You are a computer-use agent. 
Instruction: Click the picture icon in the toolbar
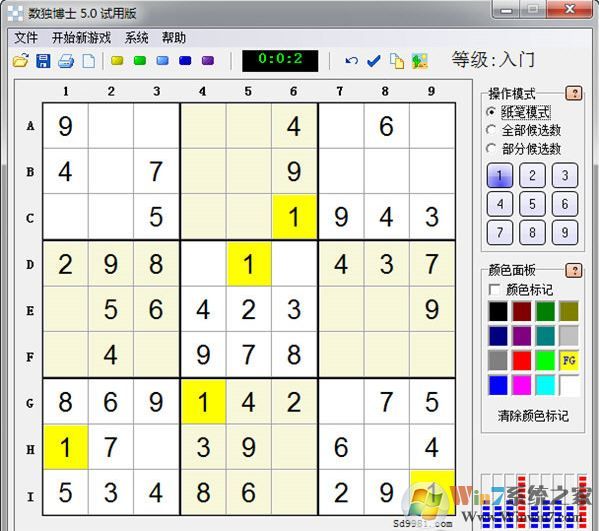(419, 61)
